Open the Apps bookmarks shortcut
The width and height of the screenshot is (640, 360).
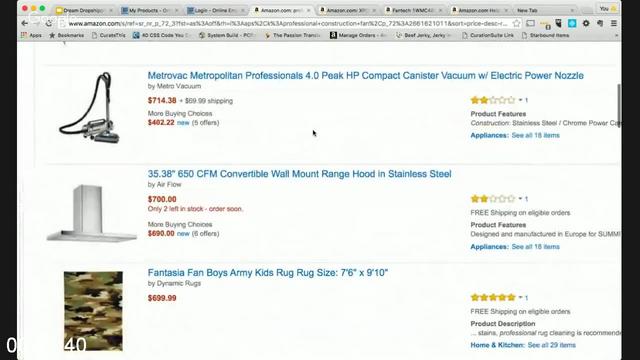(31, 36)
